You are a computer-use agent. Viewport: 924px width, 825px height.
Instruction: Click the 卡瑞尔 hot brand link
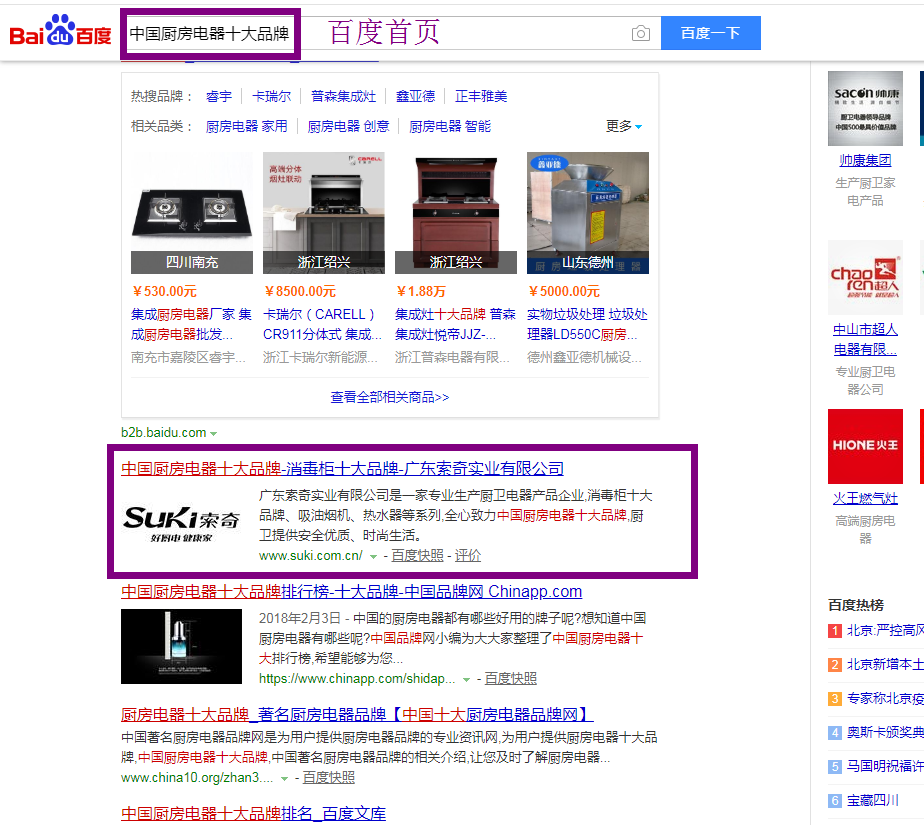point(271,97)
